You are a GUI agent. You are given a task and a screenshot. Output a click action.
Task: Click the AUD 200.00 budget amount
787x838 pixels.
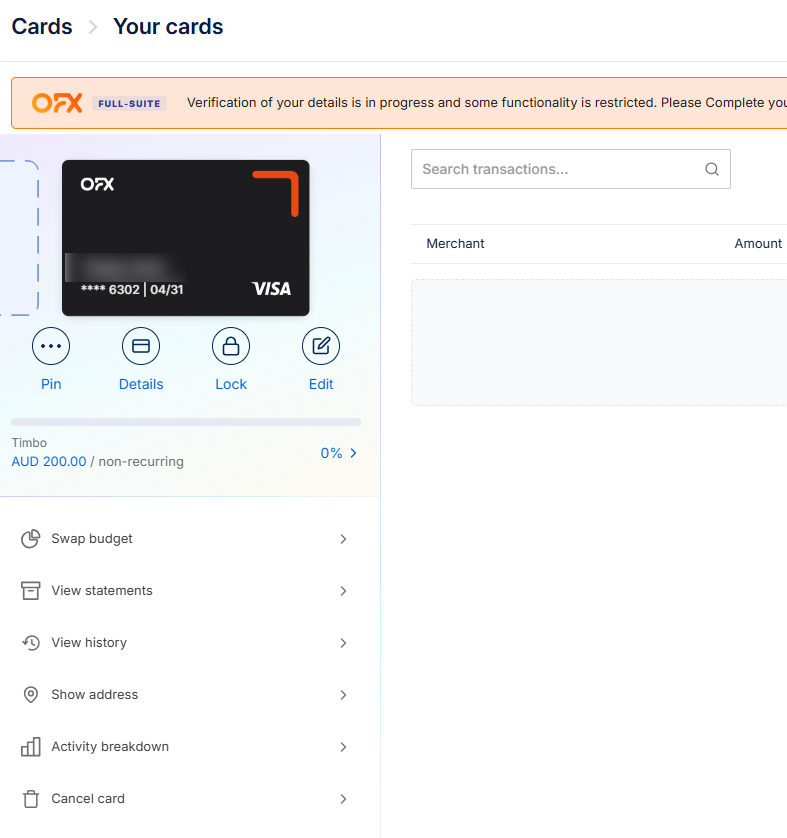pyautogui.click(x=49, y=462)
